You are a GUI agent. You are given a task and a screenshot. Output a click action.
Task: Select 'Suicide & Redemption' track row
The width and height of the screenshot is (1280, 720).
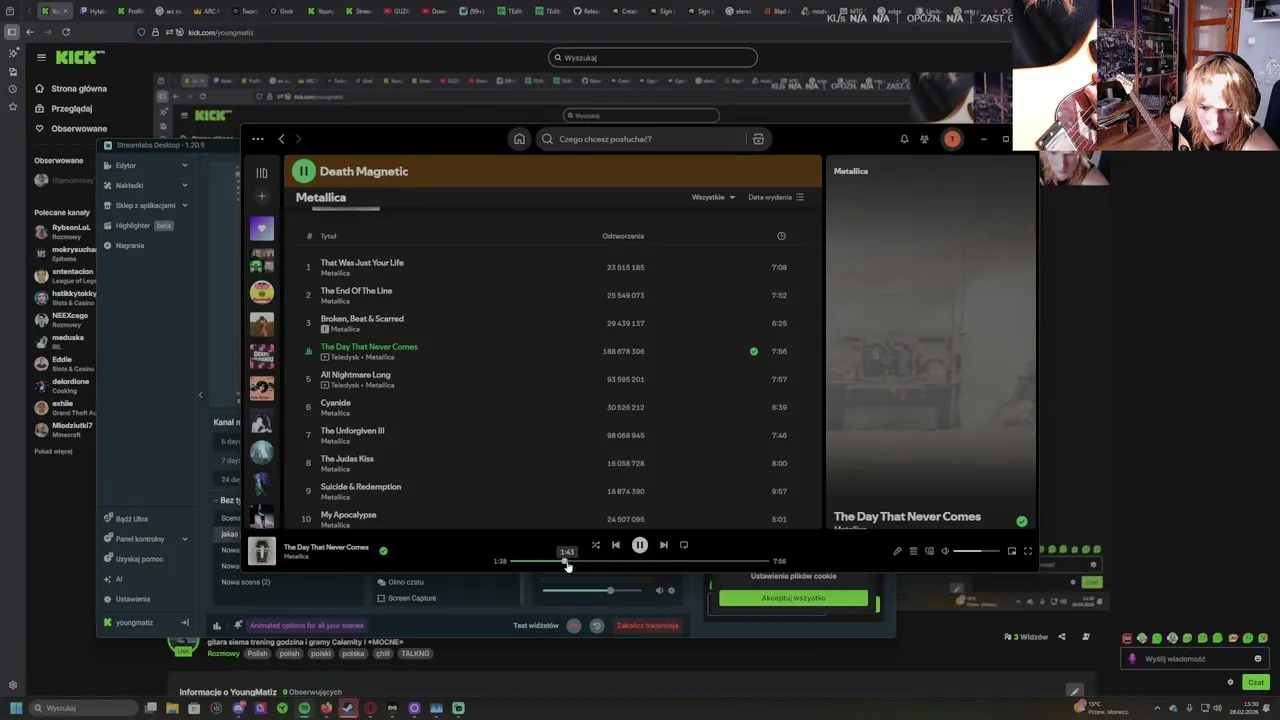(x=553, y=491)
